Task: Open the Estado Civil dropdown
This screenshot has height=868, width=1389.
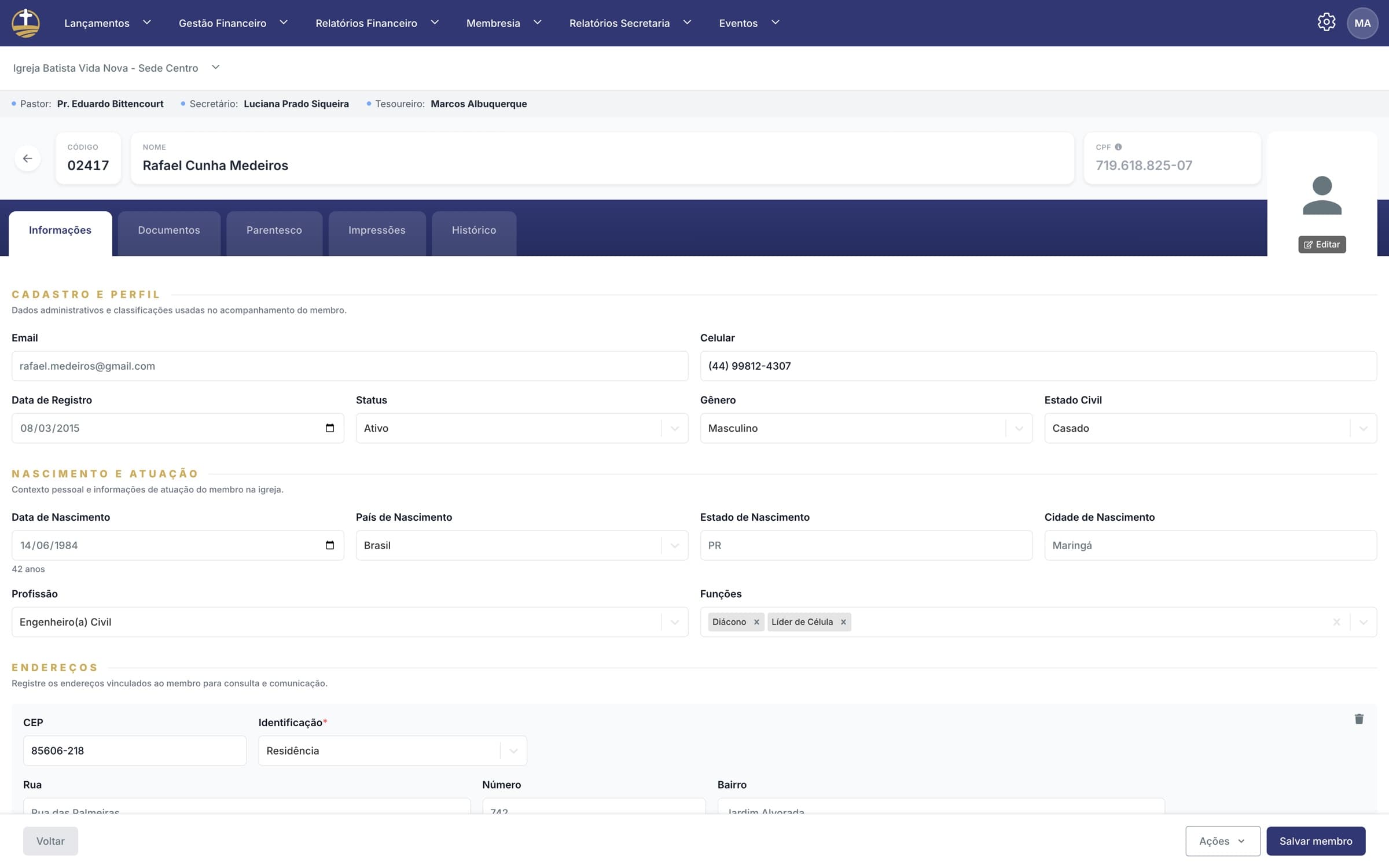Action: click(x=1210, y=428)
